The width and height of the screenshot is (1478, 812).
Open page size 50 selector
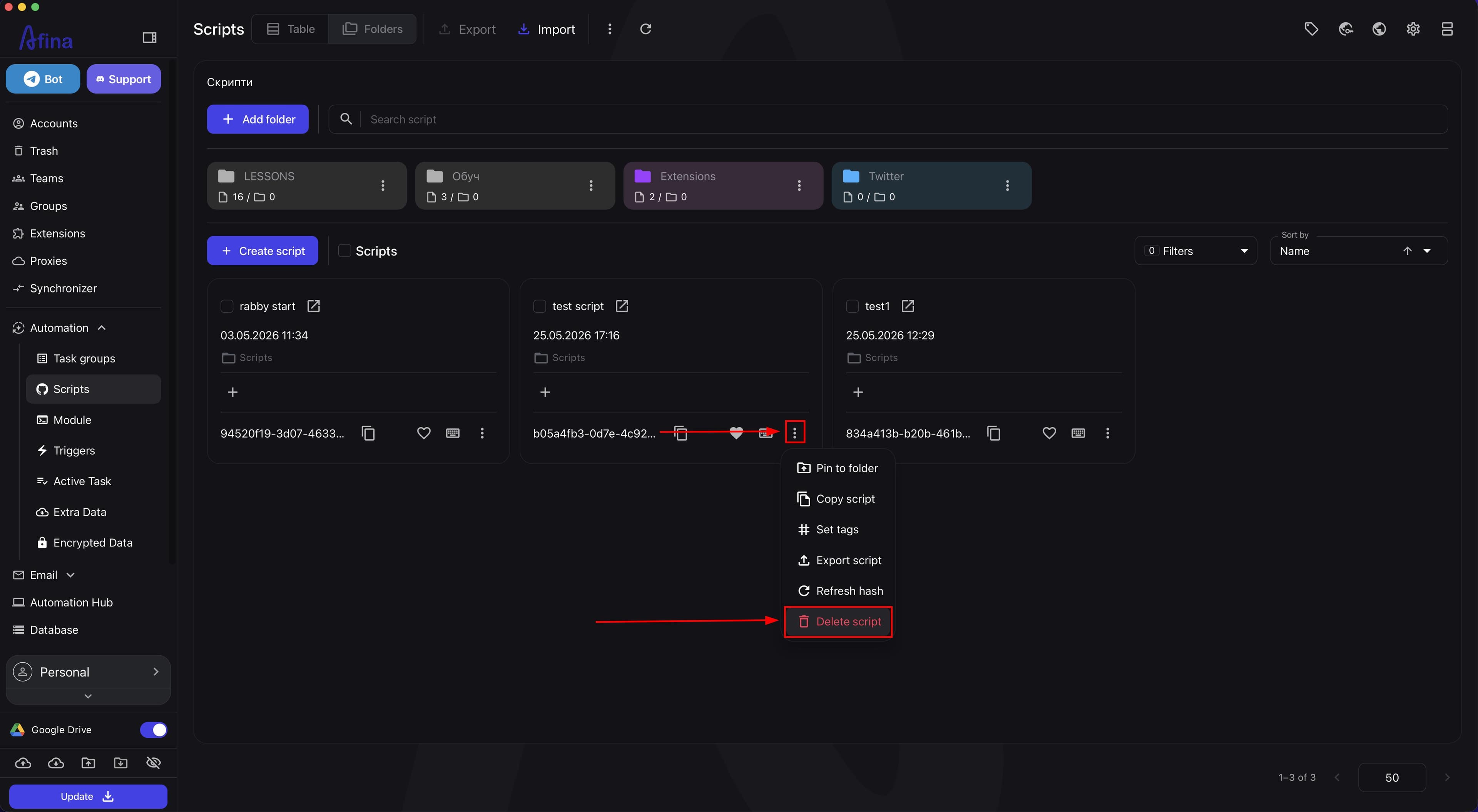(1392, 777)
